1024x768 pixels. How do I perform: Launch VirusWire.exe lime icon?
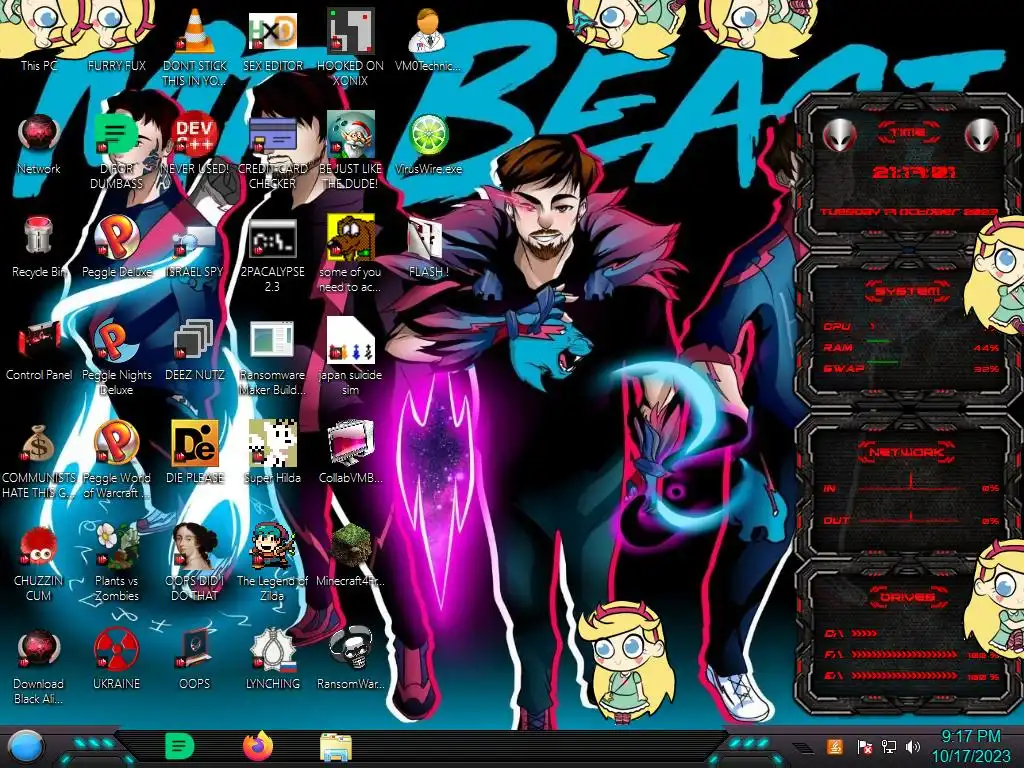428,142
